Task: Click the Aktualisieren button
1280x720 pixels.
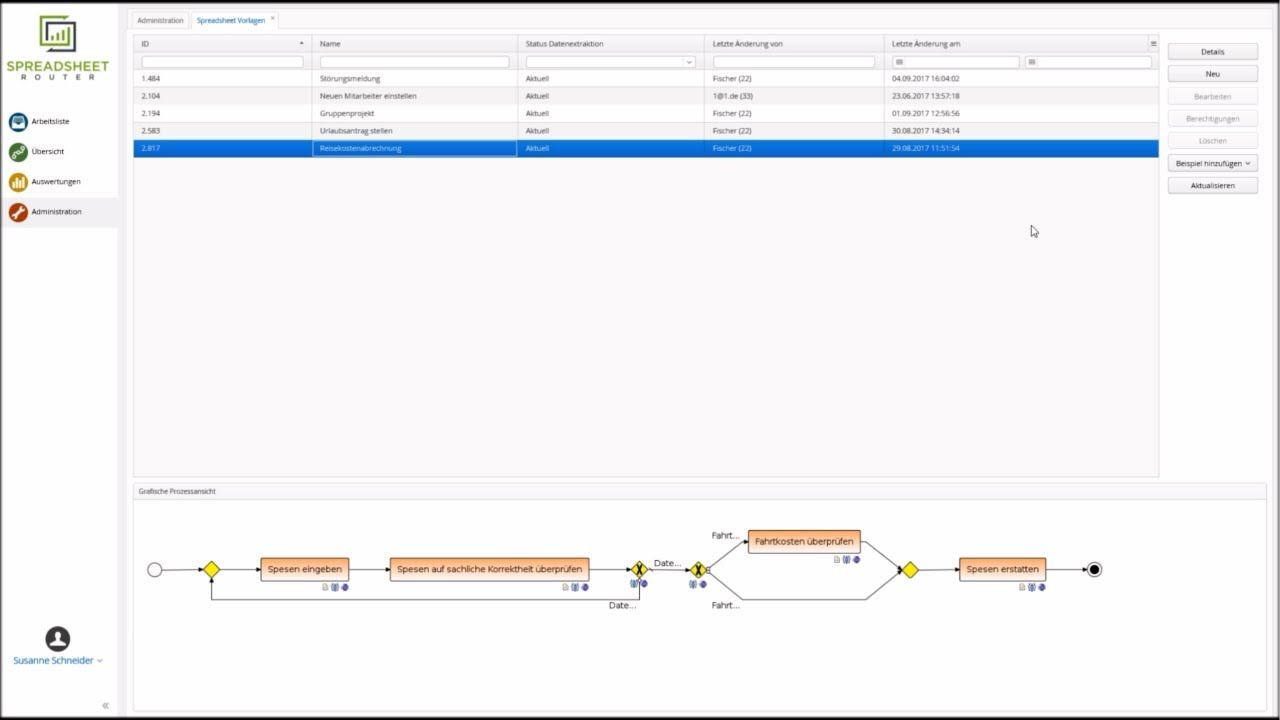Action: 1213,186
